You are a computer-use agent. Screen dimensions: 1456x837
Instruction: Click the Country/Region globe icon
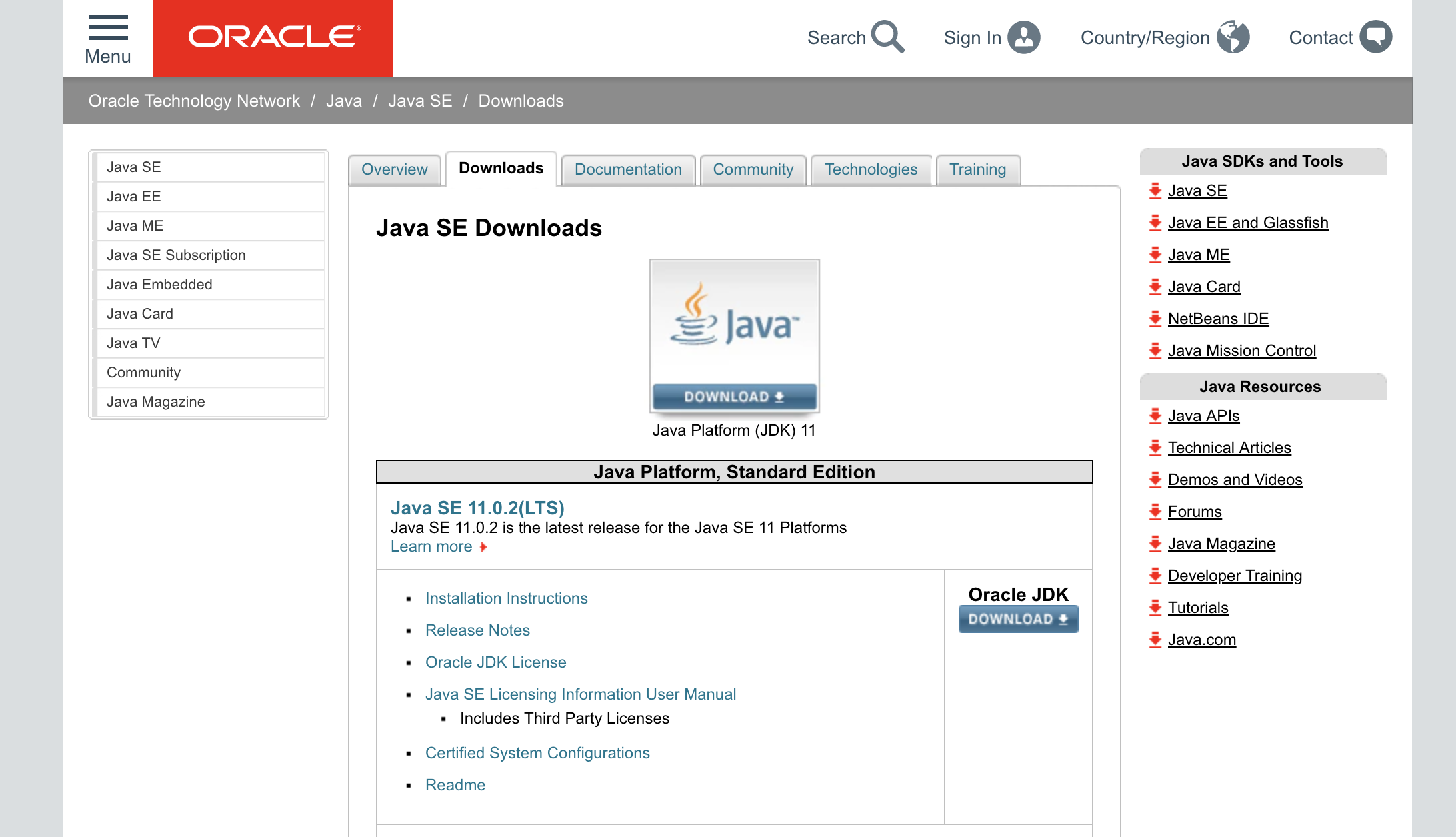[x=1233, y=37]
